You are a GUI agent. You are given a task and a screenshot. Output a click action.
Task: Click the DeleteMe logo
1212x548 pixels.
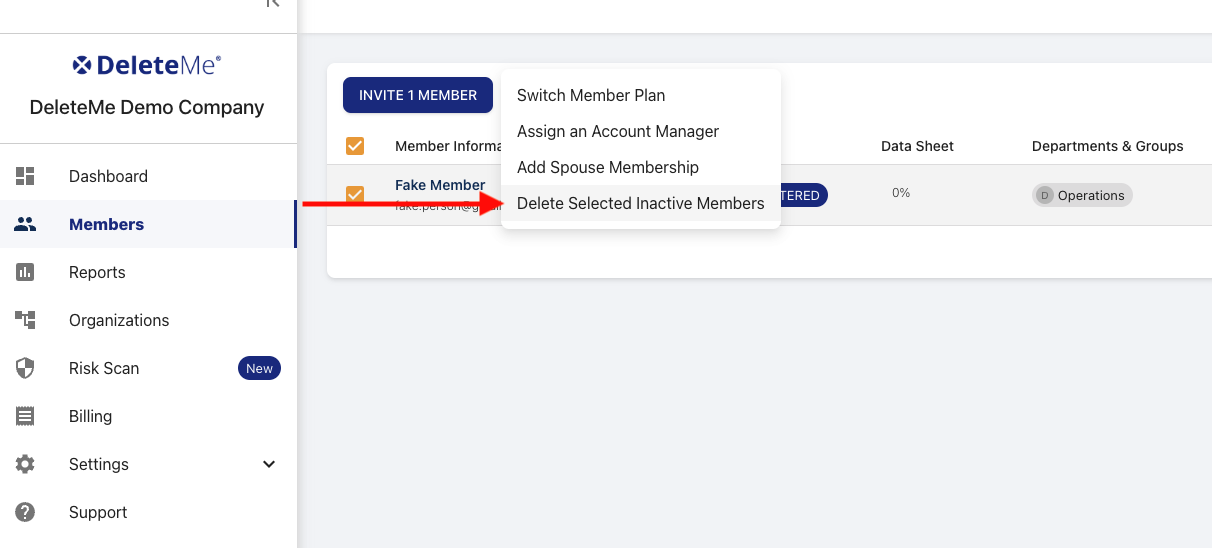[x=147, y=66]
